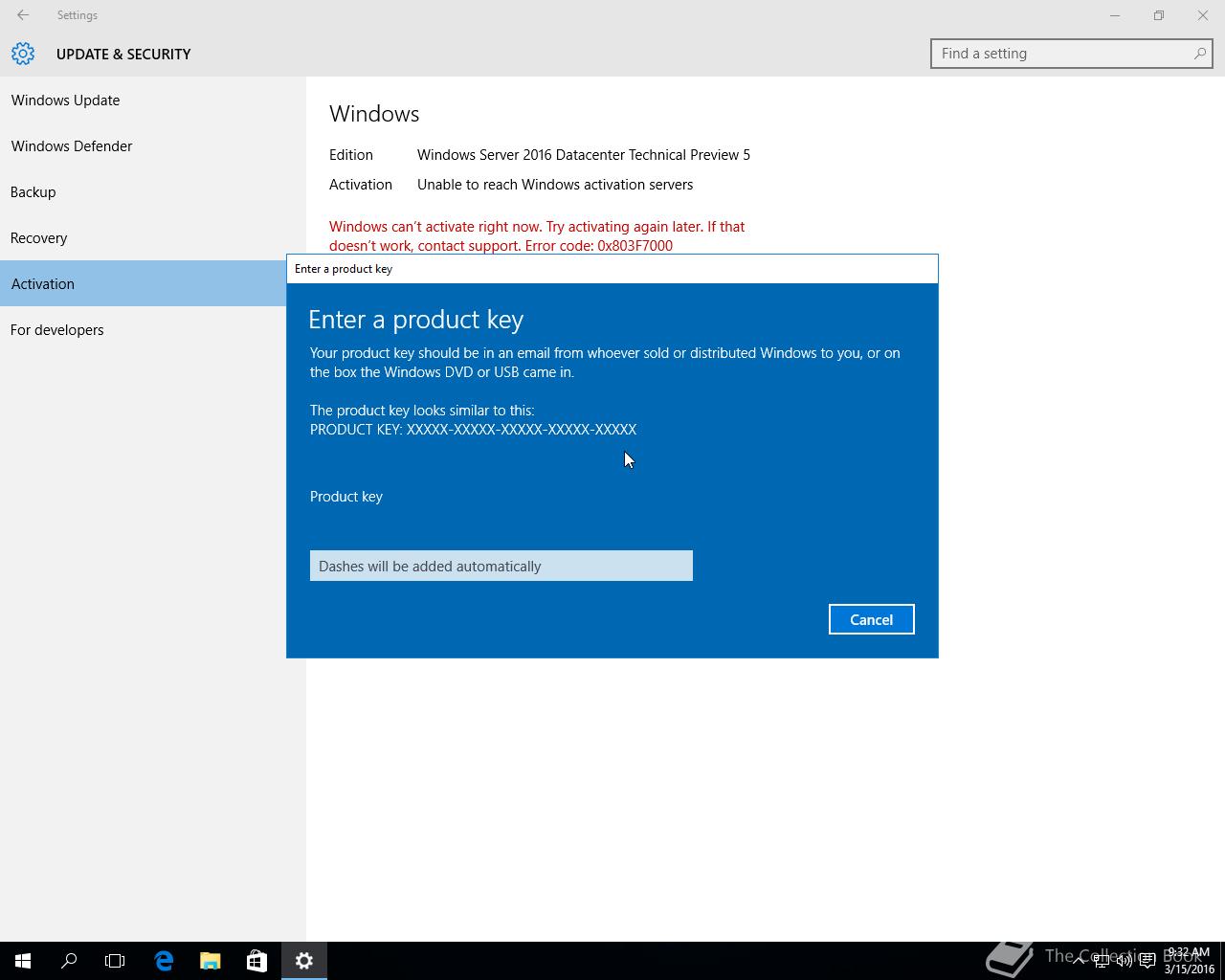Open the volume tray icon
This screenshot has height=980, width=1225.
point(1125,961)
